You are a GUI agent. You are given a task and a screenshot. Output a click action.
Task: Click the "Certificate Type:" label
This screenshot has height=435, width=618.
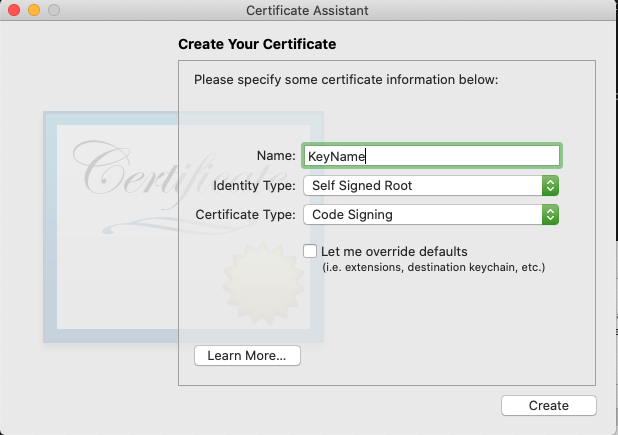point(245,214)
